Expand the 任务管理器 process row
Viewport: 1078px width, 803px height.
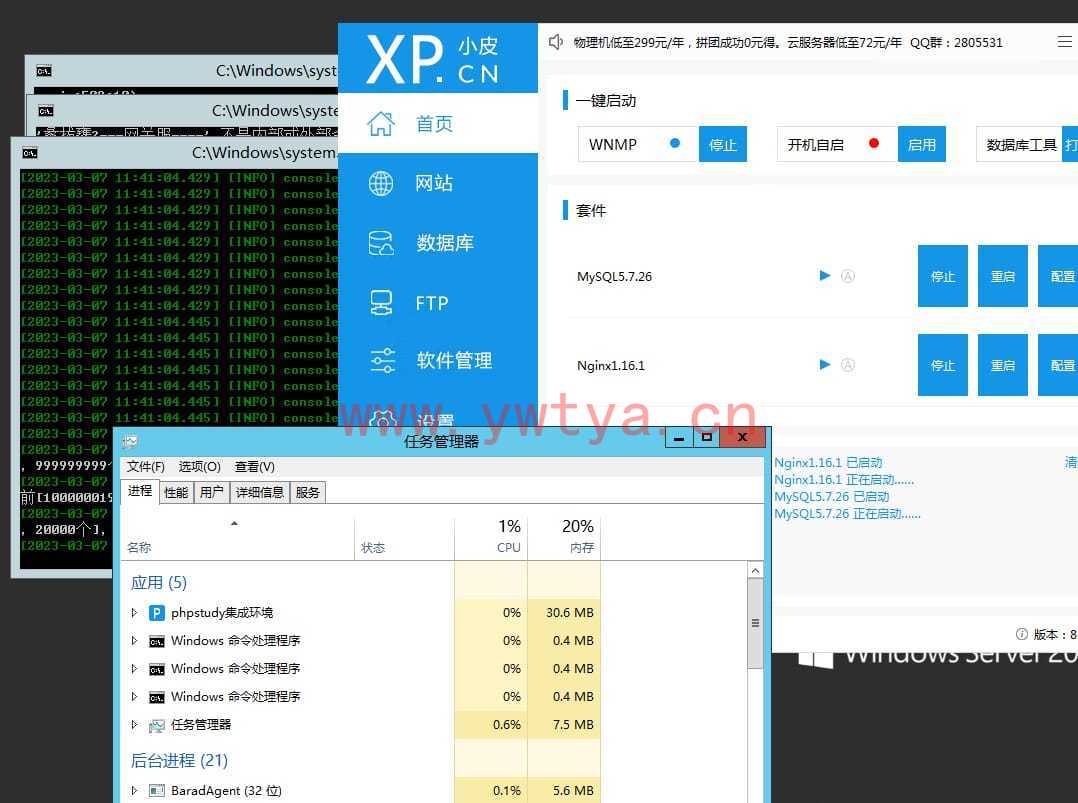point(134,725)
